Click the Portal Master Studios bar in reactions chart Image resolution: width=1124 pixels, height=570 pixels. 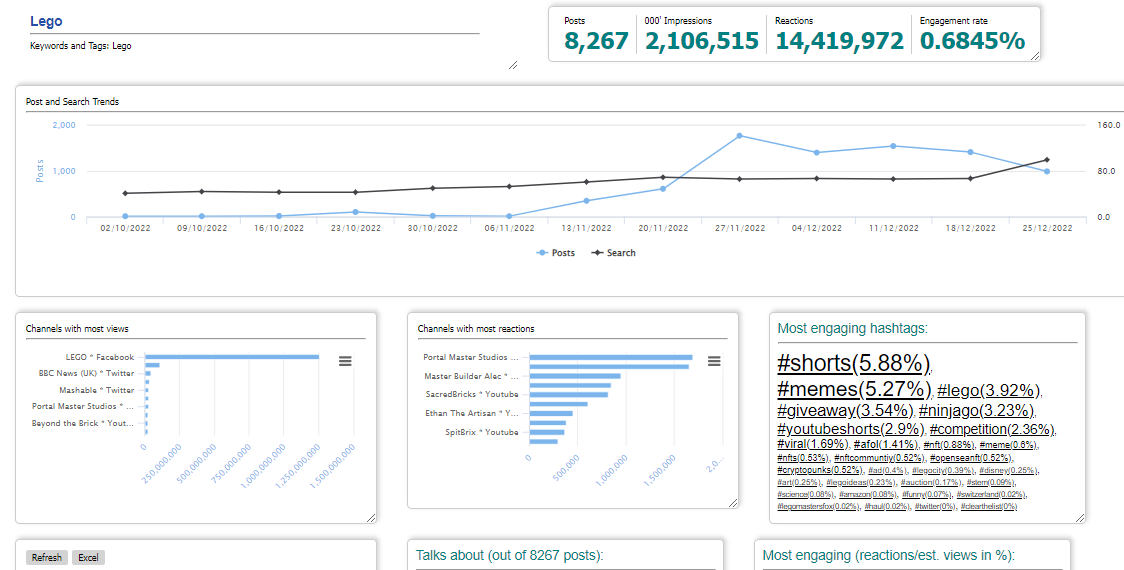(x=611, y=357)
